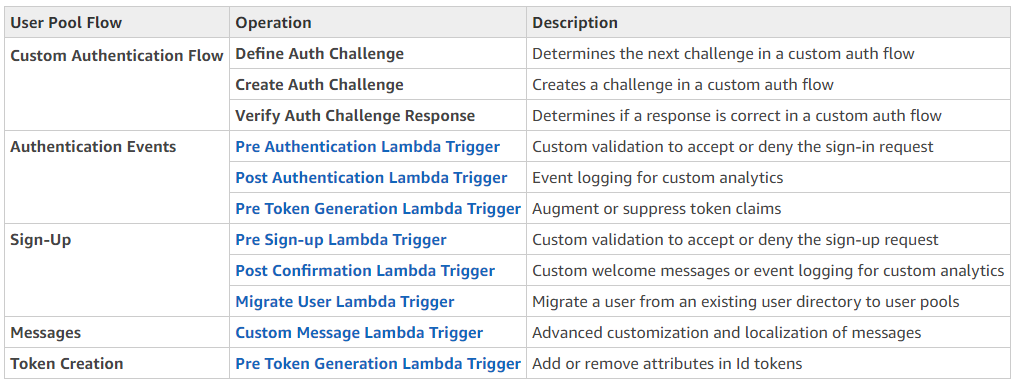Click the Token Creation row label

coord(67,364)
